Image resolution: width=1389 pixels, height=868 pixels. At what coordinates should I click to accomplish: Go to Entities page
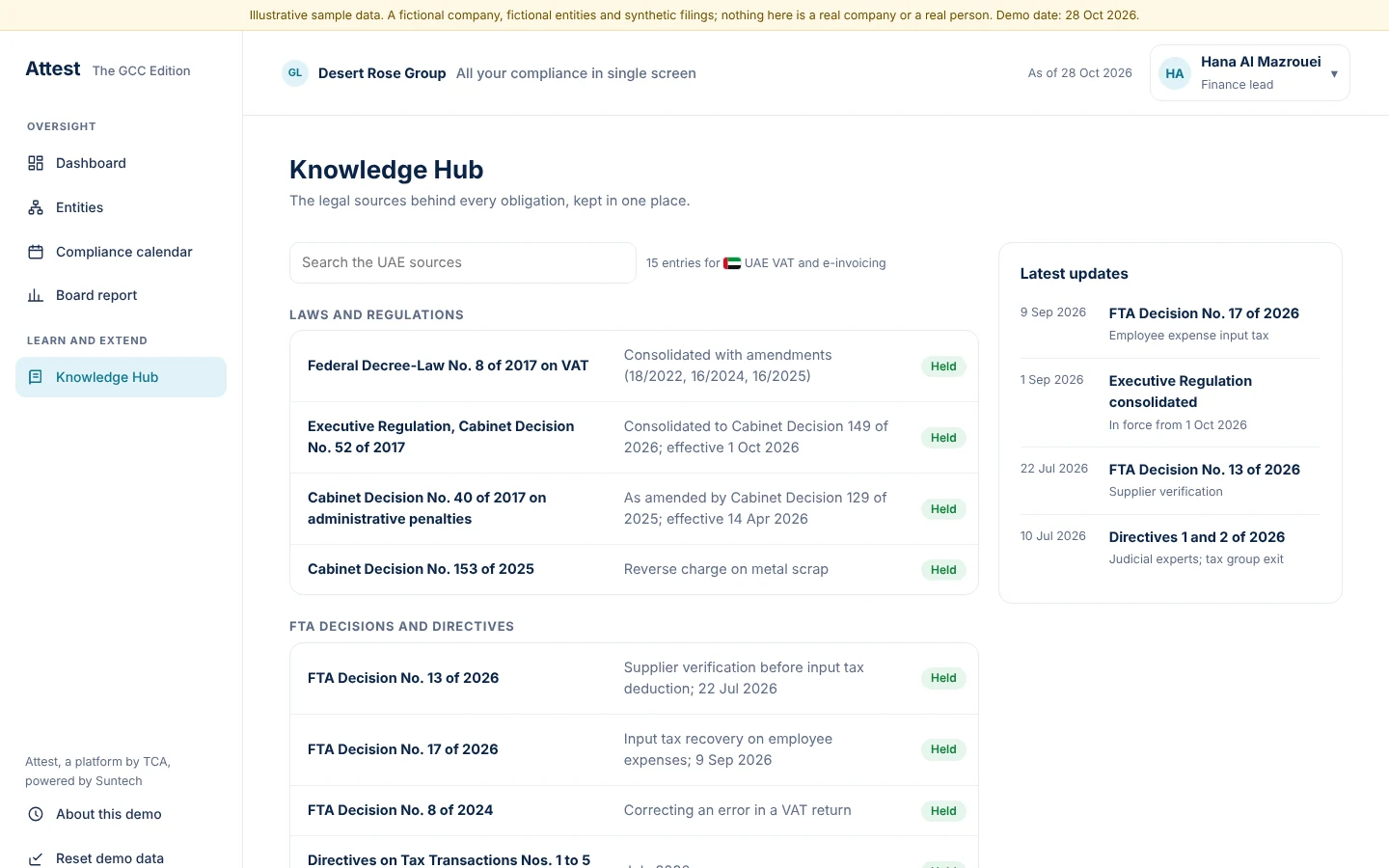[121, 207]
